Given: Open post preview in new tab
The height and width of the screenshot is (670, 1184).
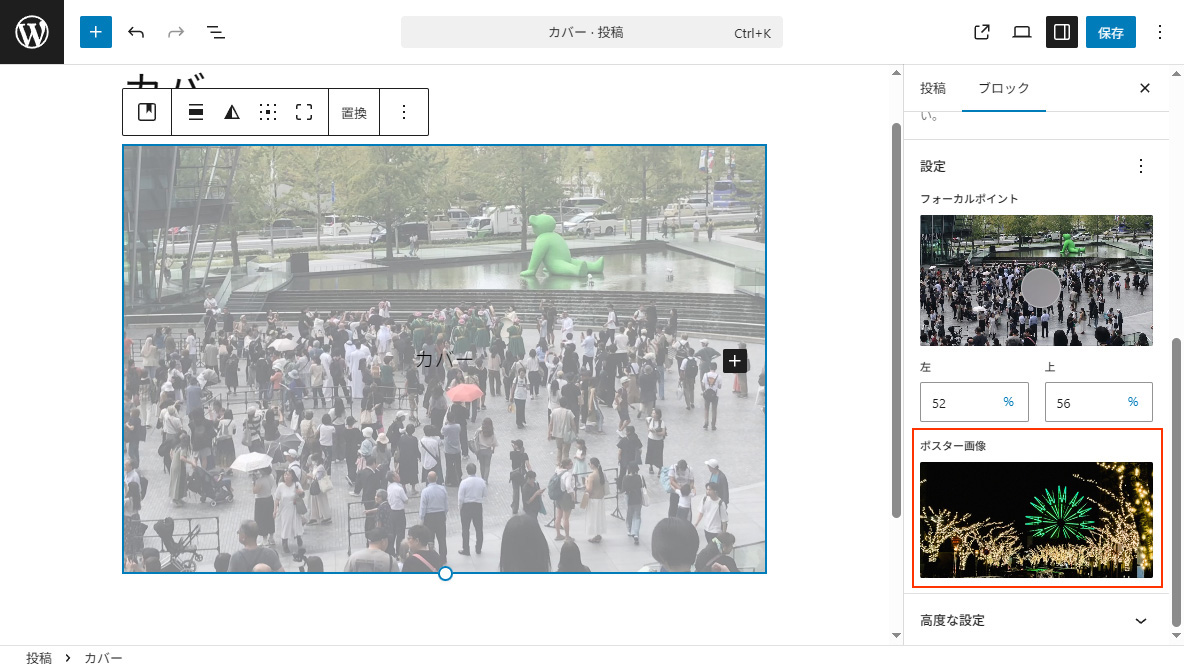Looking at the screenshot, I should (x=982, y=32).
